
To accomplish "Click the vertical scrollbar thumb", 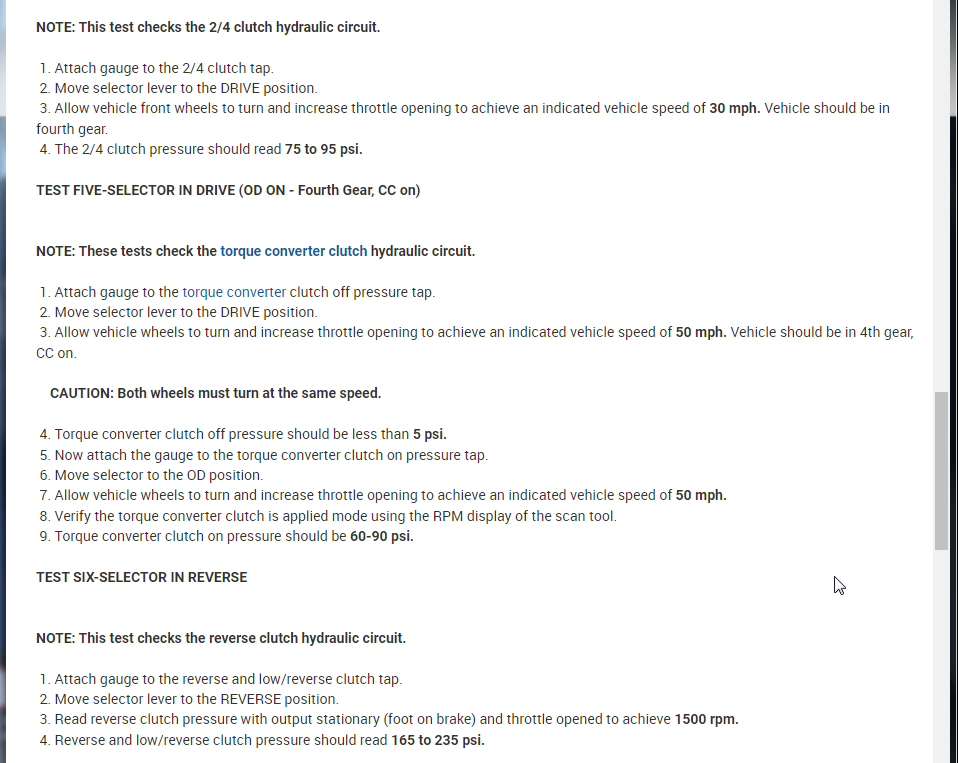I will (x=941, y=470).
